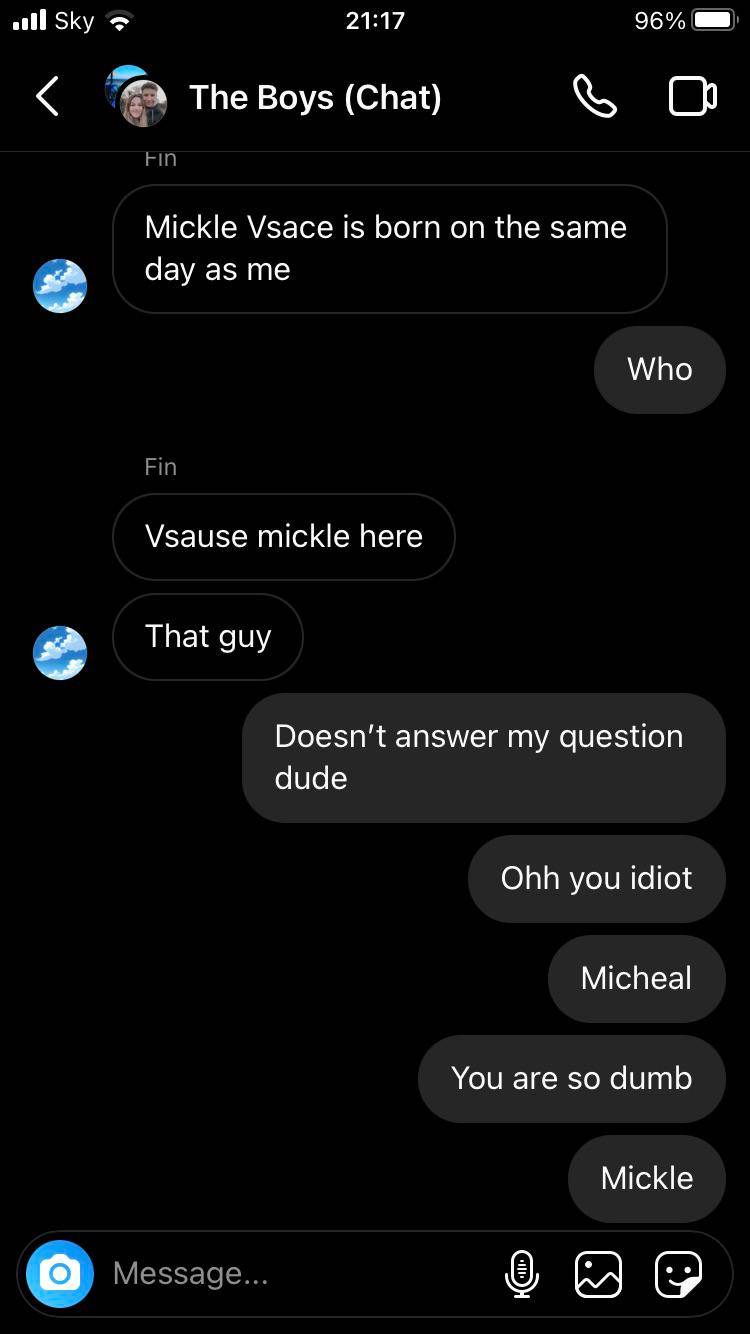
Task: Start an audio call
Action: point(594,97)
